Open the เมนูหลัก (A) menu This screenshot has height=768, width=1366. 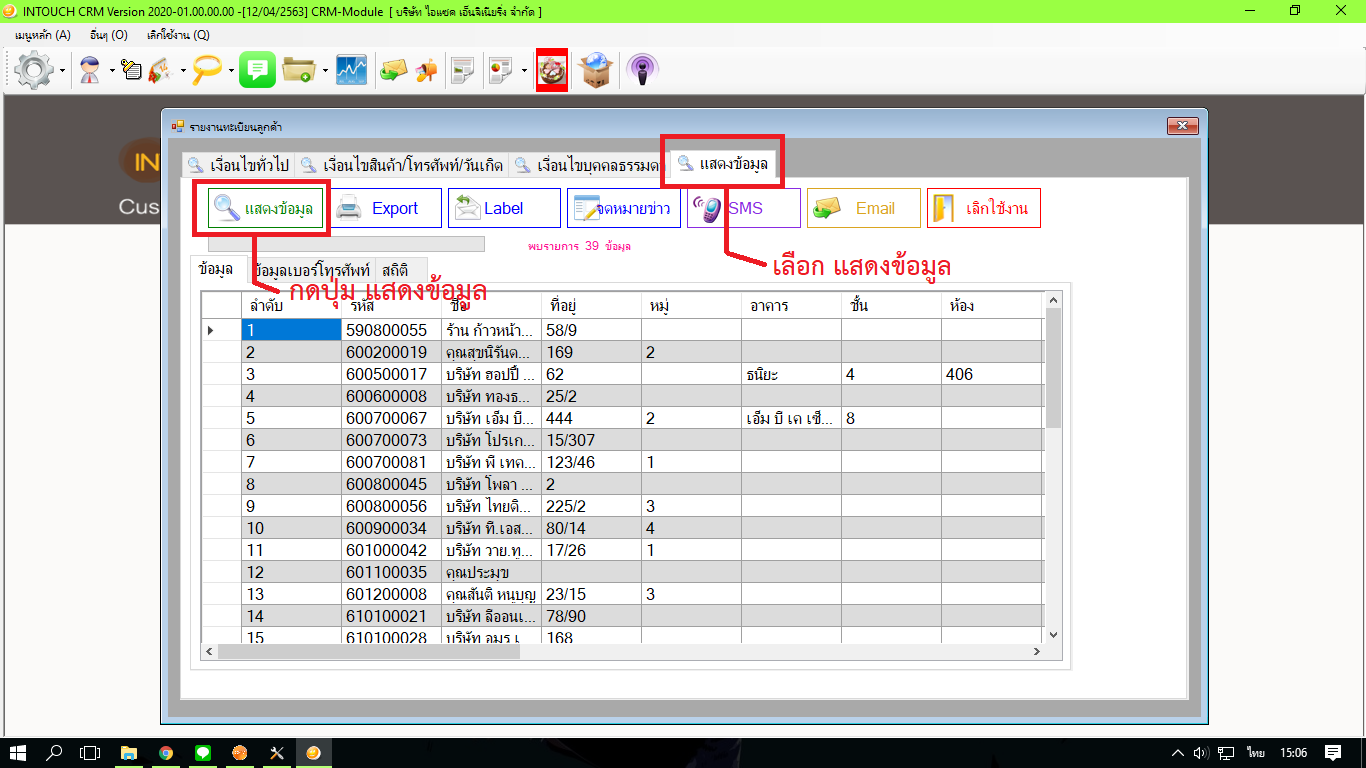coord(43,35)
